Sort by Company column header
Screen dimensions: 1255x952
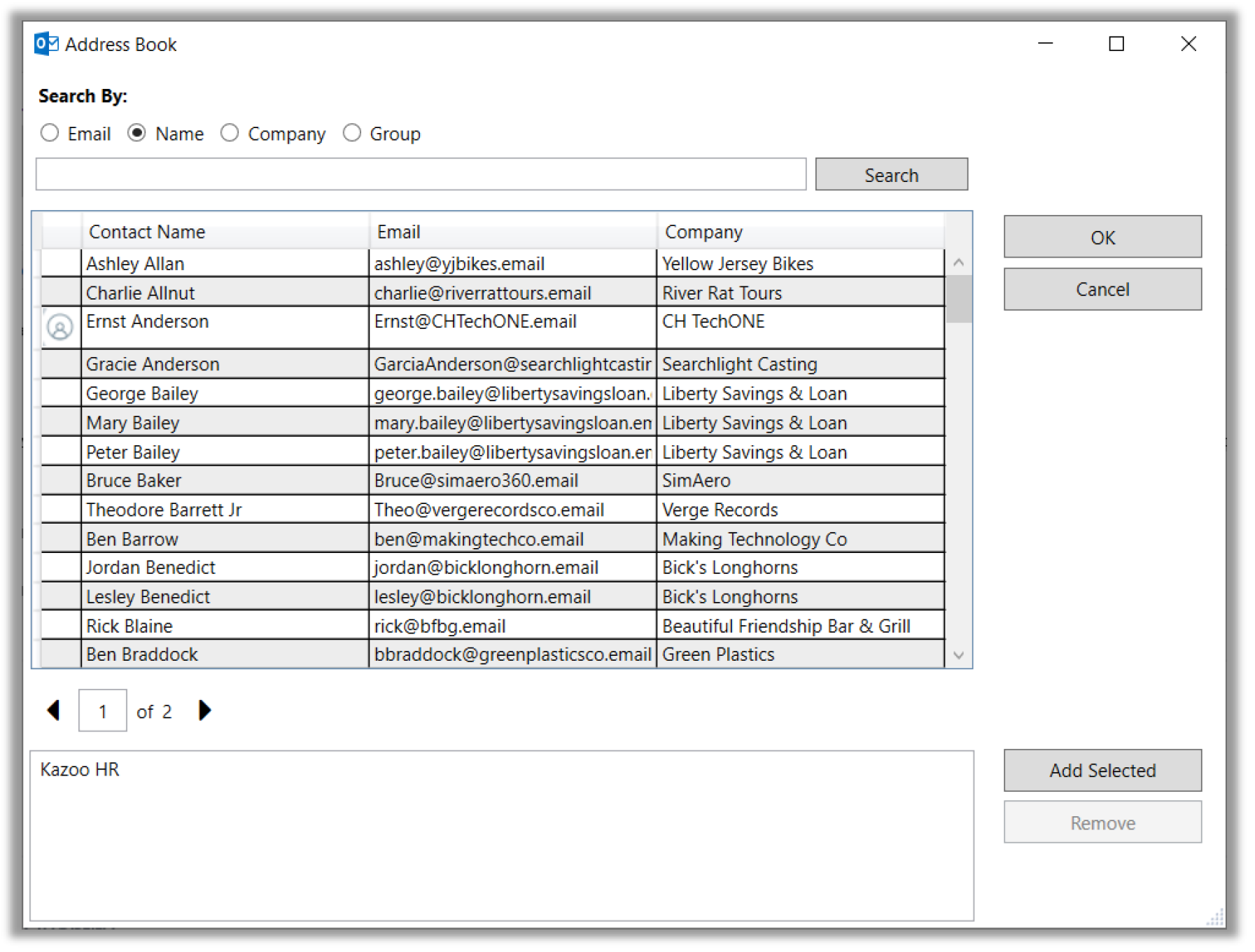click(x=801, y=232)
